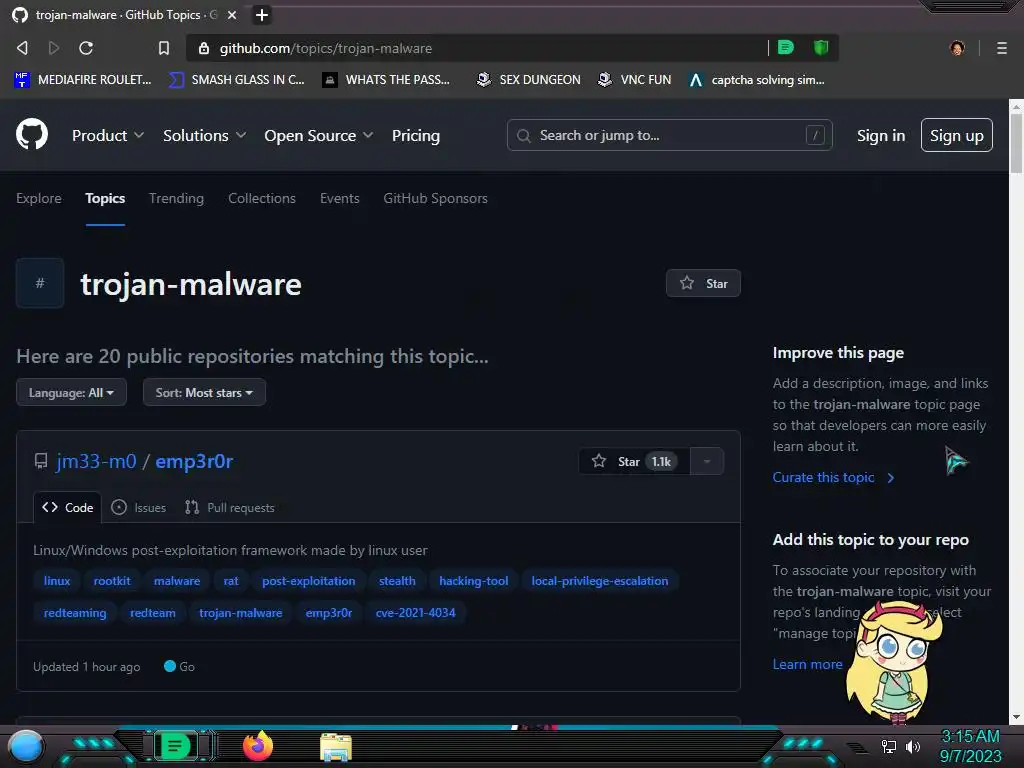
Task: Open the green message extension icon
Action: click(786, 47)
